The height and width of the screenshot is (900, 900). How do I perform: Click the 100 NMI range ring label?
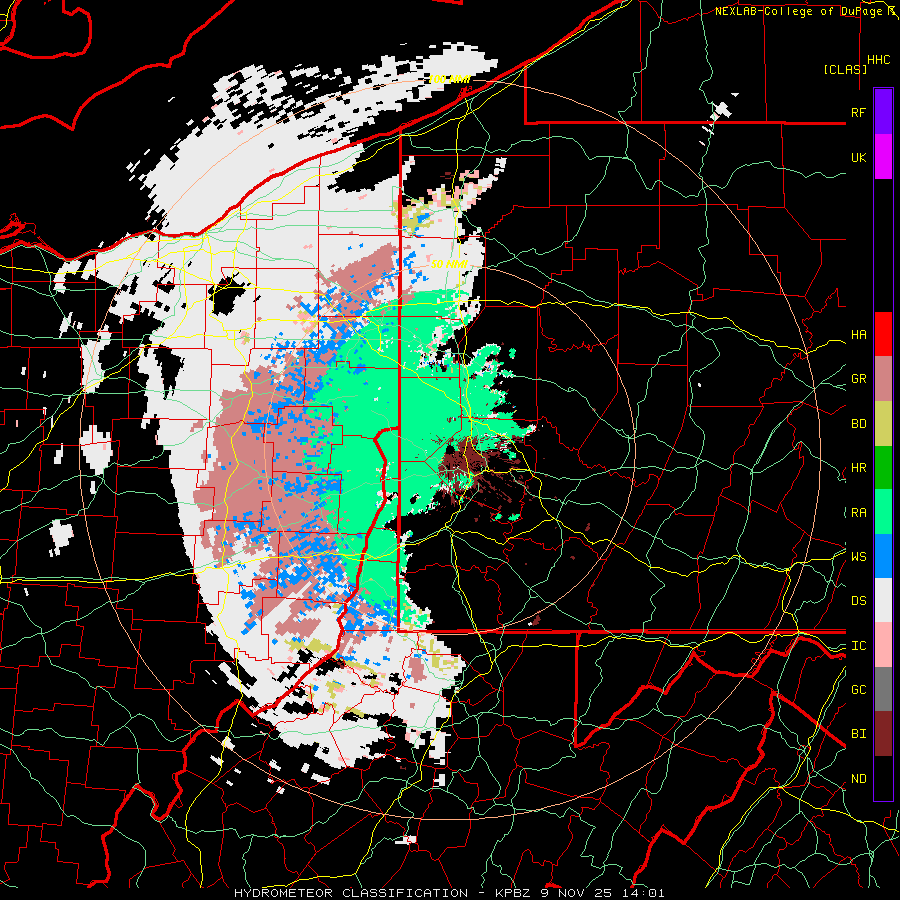[449, 79]
